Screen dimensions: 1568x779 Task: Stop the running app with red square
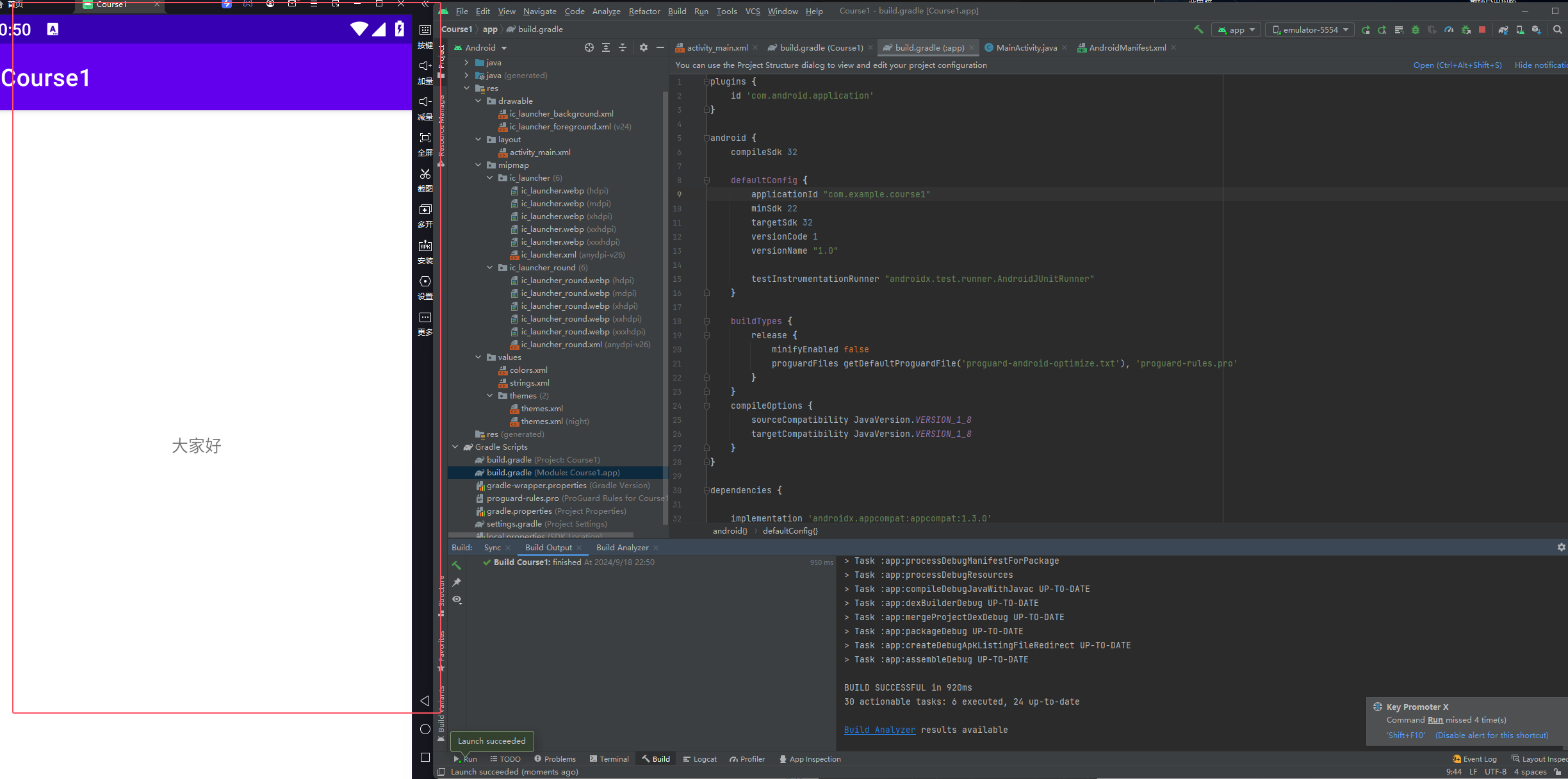click(1482, 29)
